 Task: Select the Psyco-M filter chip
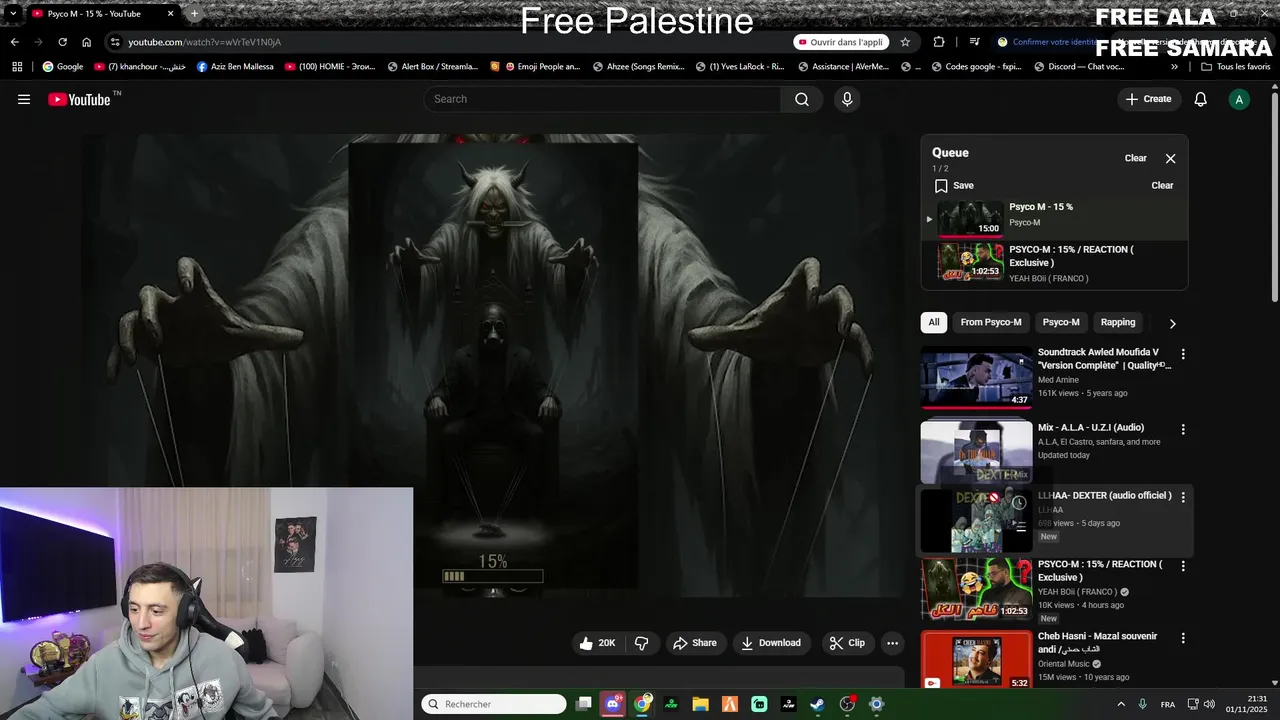click(x=1061, y=322)
